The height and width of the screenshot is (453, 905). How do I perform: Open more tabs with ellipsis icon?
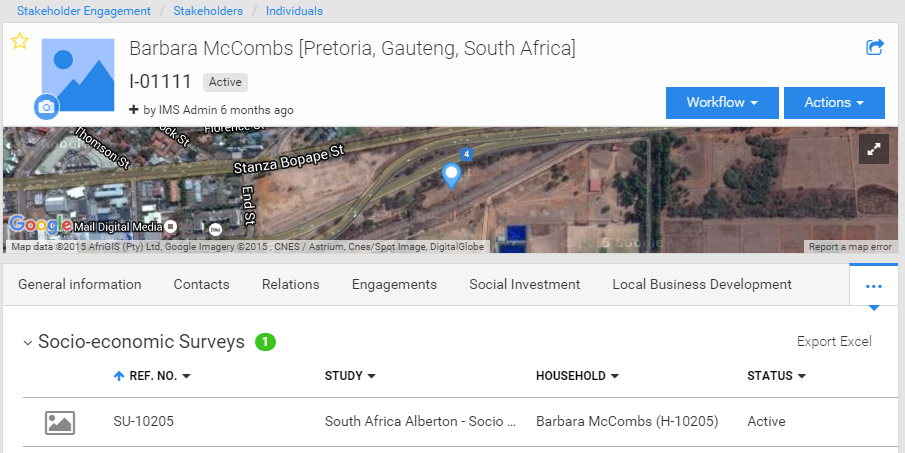(x=874, y=286)
